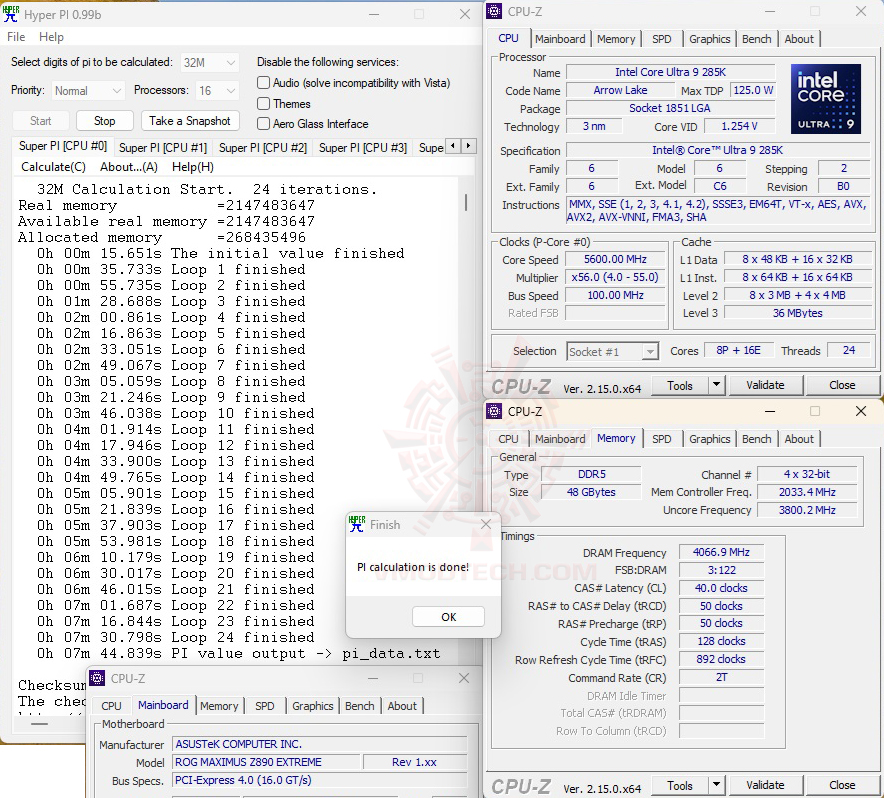Click the ROG MAXIMUS Z890 EXTREME model field

click(267, 762)
